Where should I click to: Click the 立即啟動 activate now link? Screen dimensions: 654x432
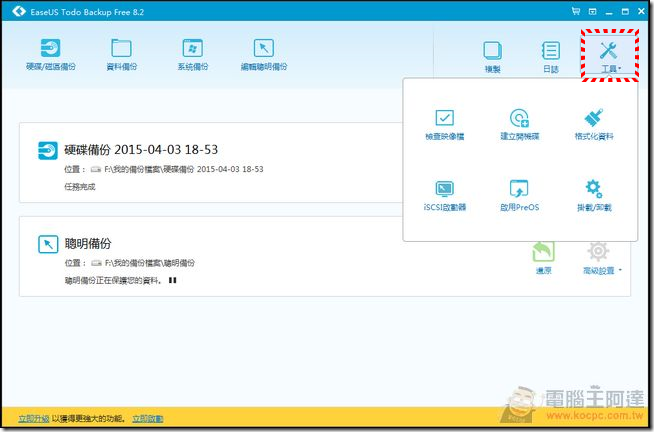pos(146,417)
